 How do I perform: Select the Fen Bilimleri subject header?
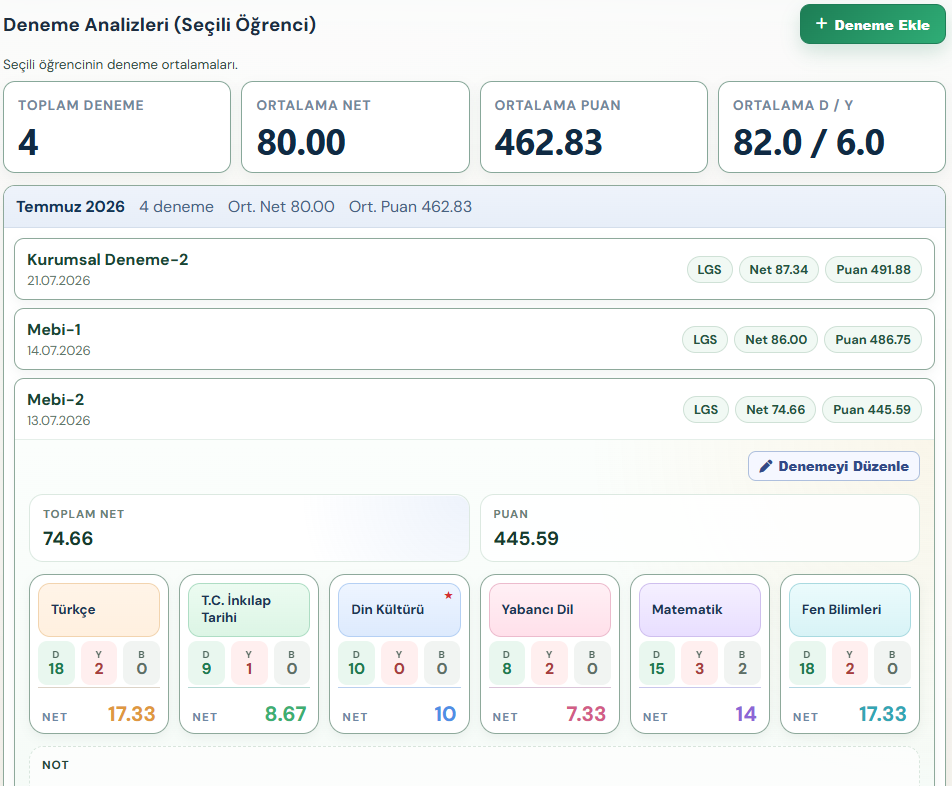[x=849, y=609]
